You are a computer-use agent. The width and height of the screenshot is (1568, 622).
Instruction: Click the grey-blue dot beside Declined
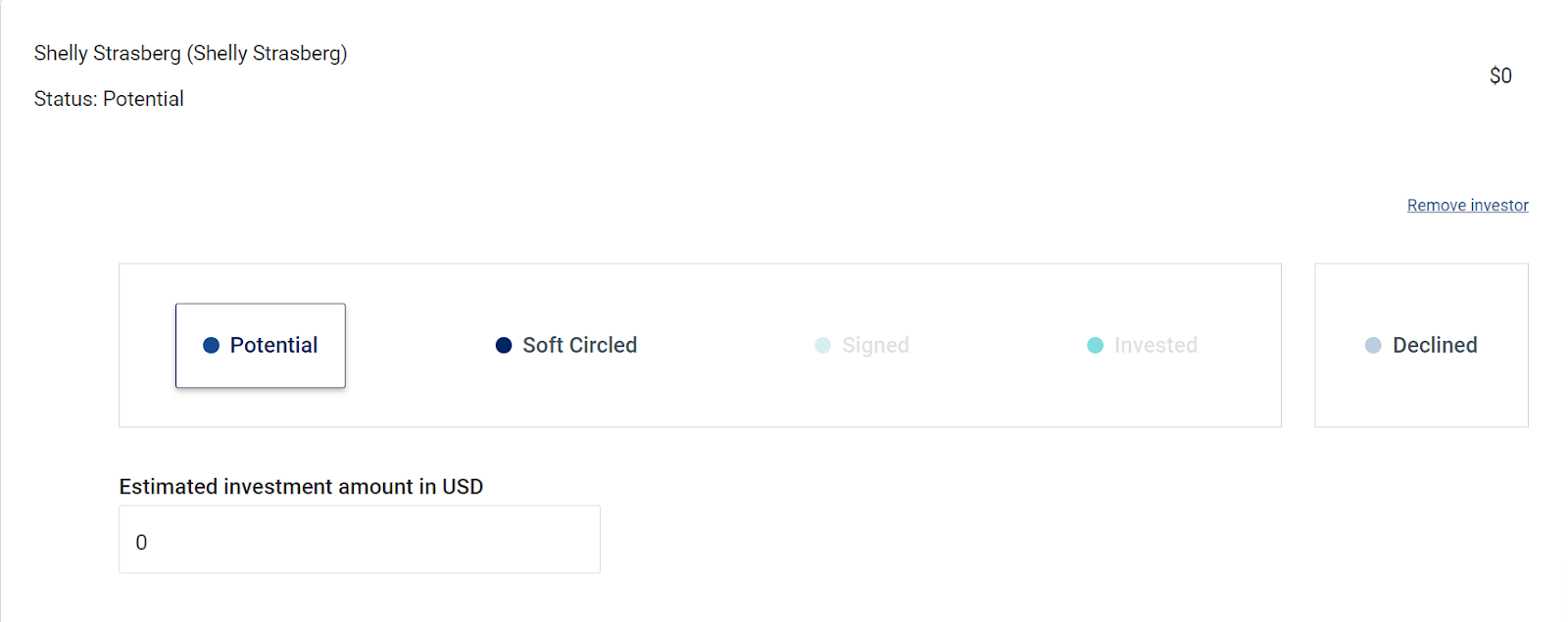point(1373,345)
